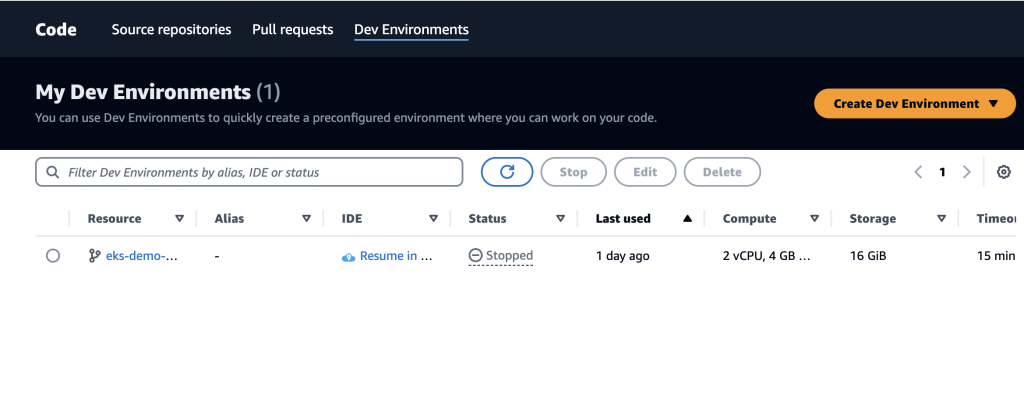Click the Edit button

click(645, 172)
